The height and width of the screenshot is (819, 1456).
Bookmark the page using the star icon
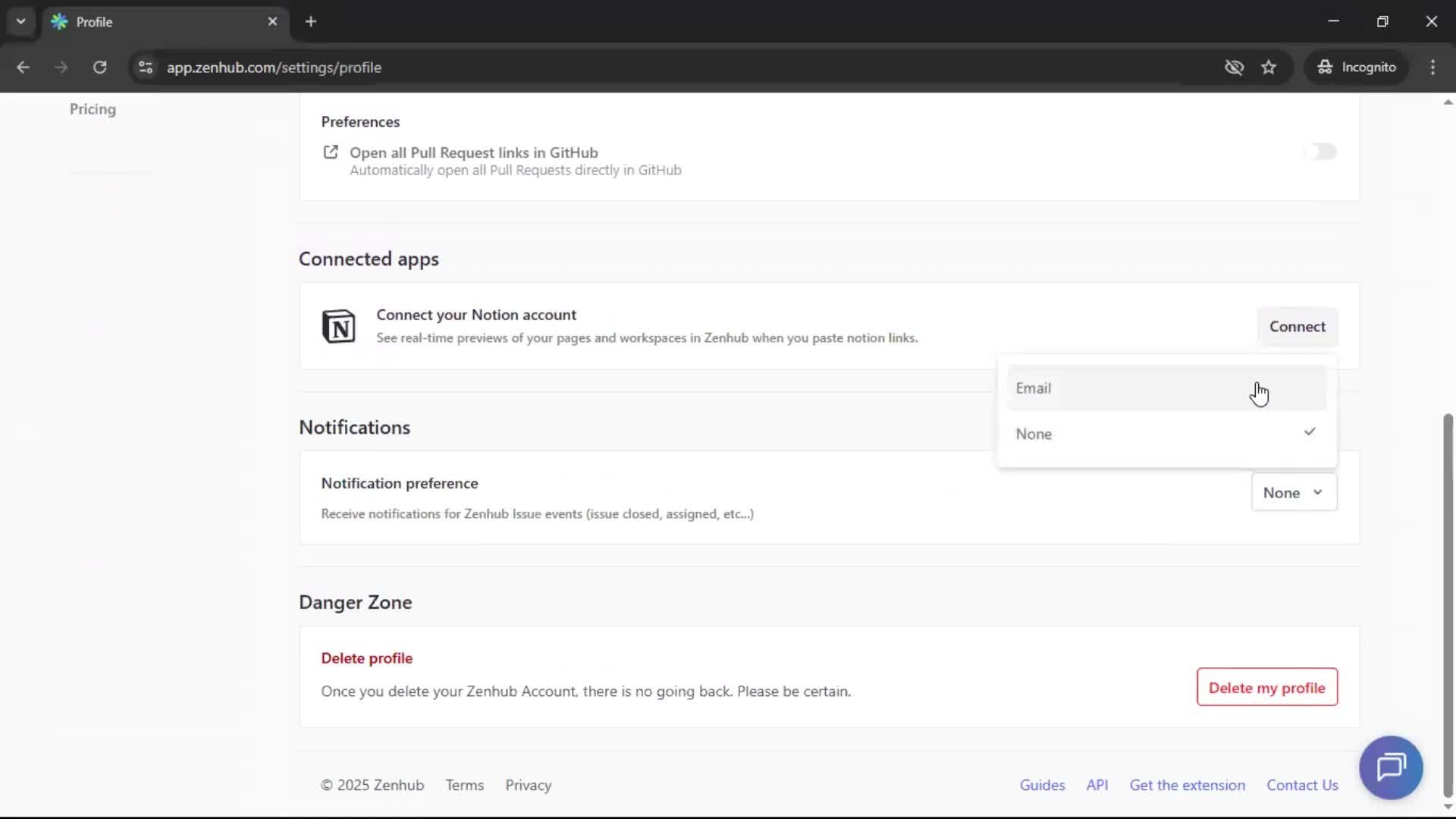(x=1269, y=67)
